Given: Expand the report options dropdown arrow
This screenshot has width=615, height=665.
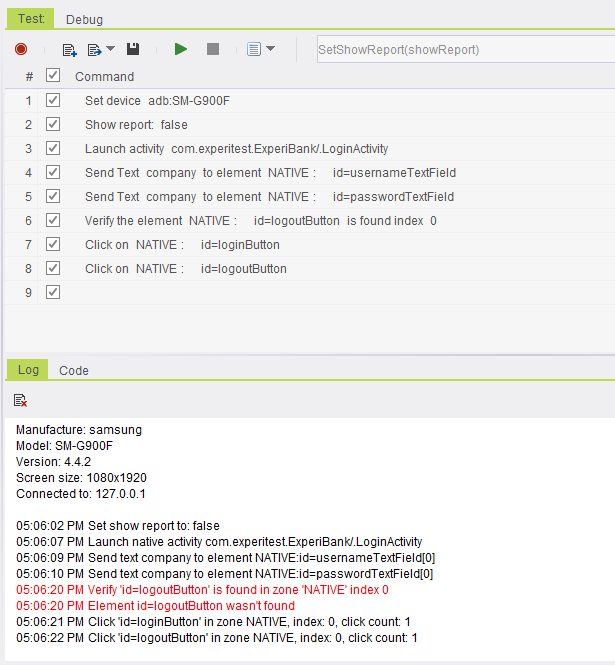Looking at the screenshot, I should 270,49.
